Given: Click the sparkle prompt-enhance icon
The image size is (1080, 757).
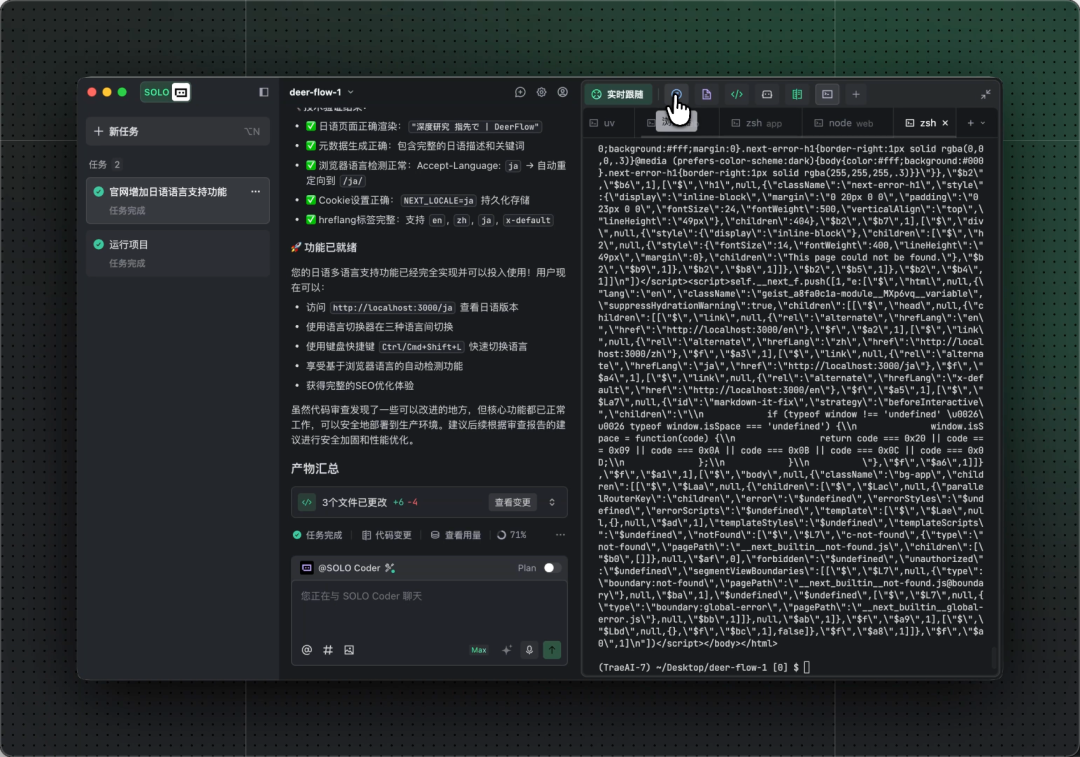Looking at the screenshot, I should [506, 650].
